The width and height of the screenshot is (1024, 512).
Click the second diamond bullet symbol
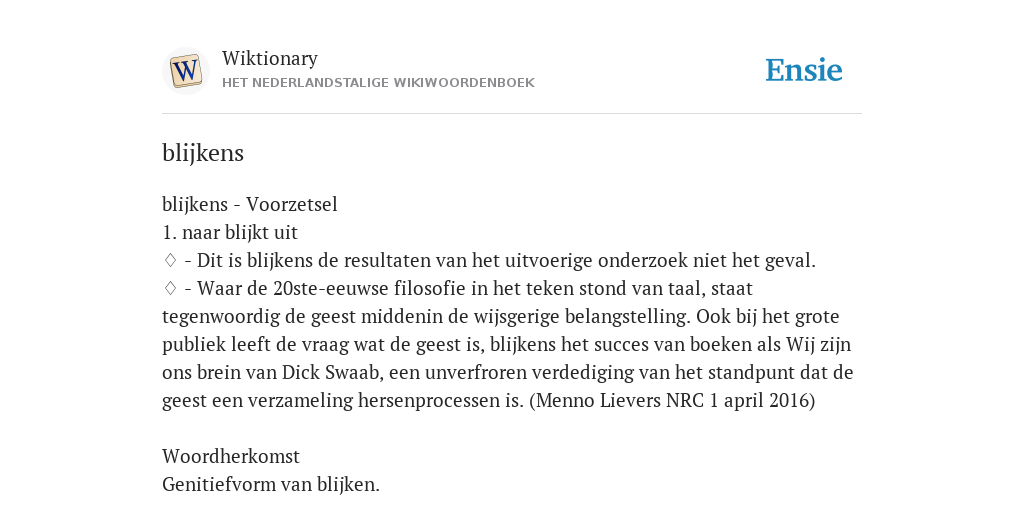pos(170,288)
